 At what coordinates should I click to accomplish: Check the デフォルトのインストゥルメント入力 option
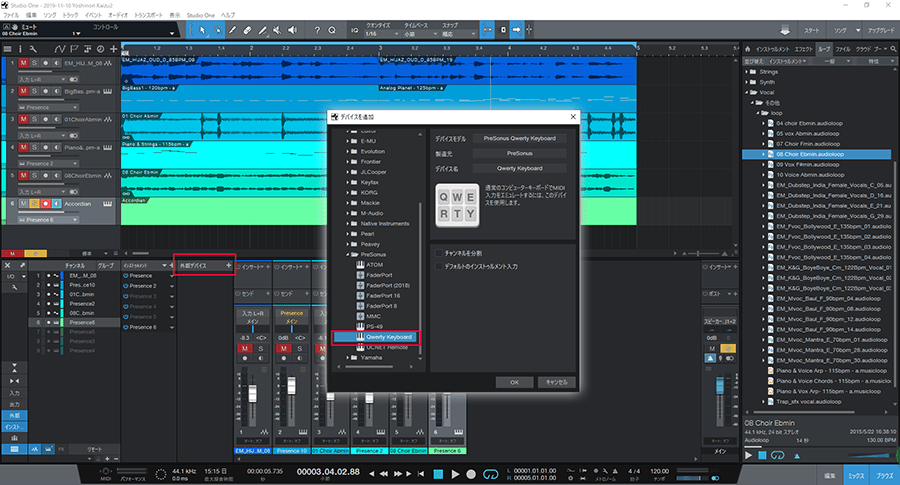click(438, 266)
